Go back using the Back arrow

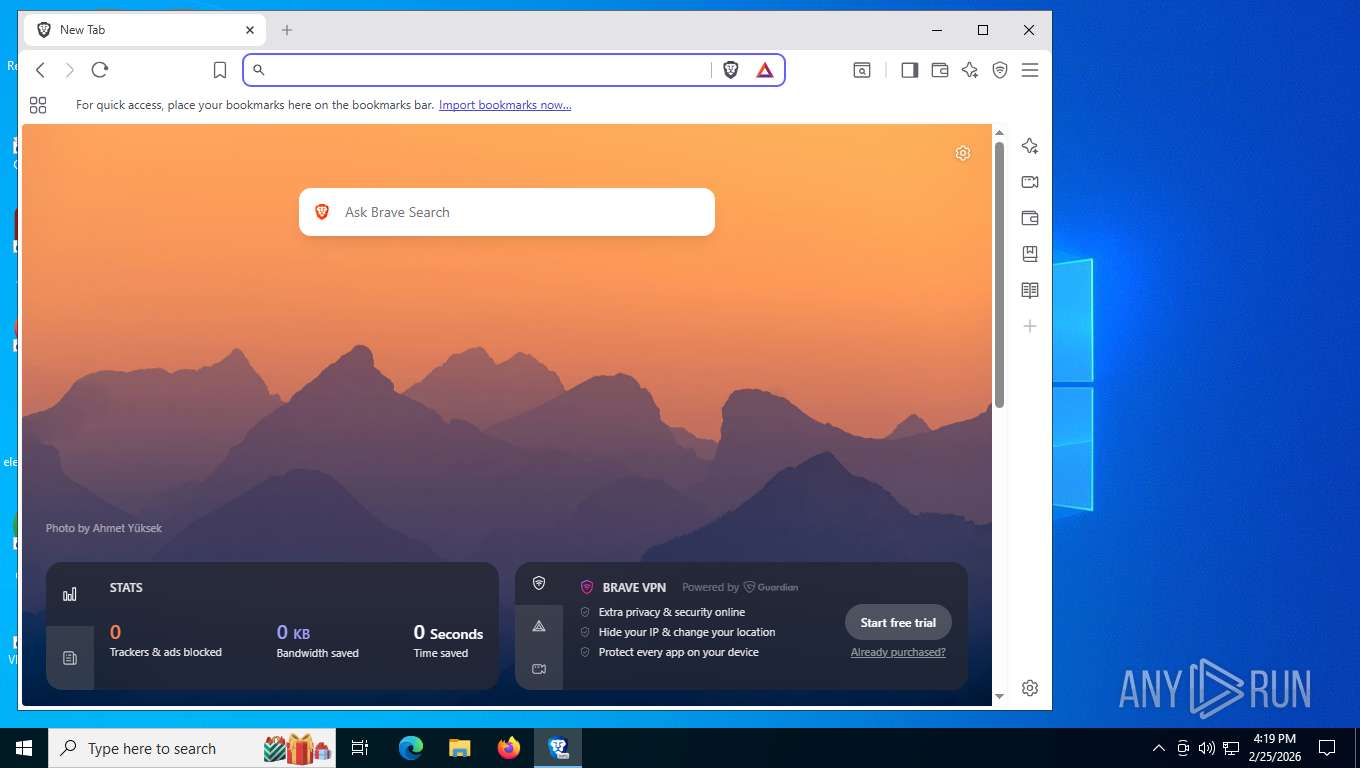[x=40, y=70]
